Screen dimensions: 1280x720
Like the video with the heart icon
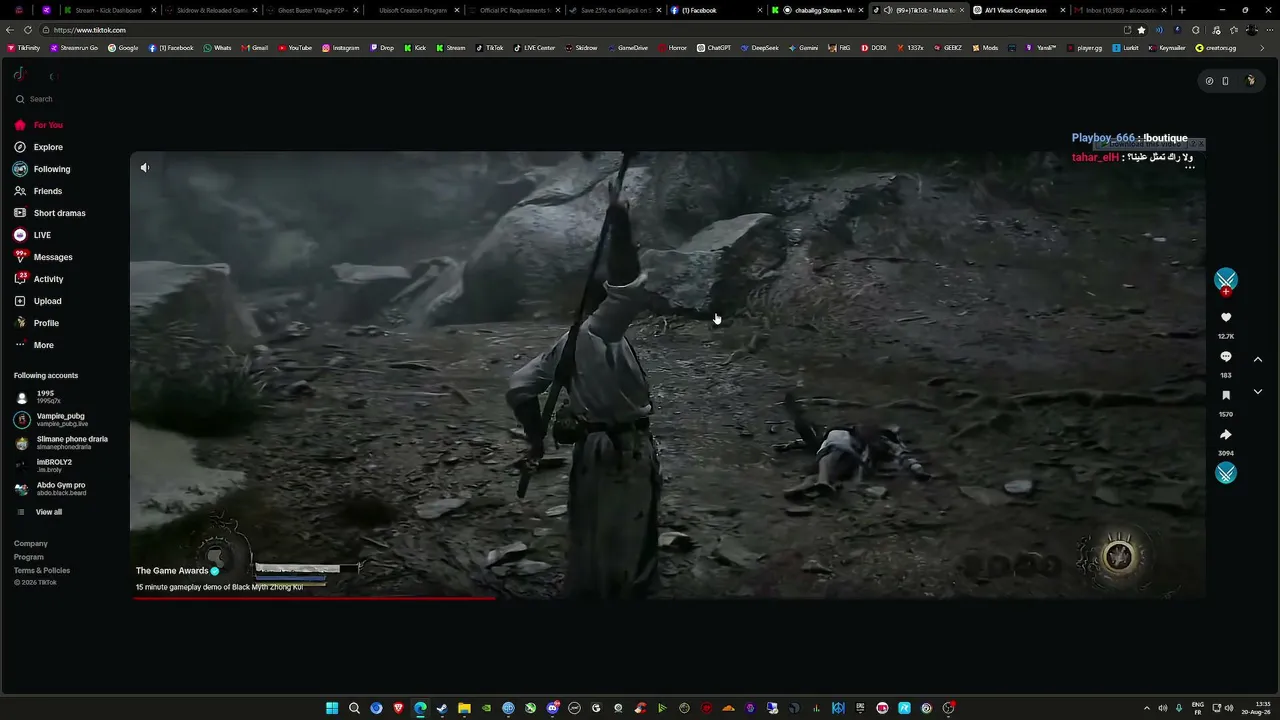(1226, 318)
